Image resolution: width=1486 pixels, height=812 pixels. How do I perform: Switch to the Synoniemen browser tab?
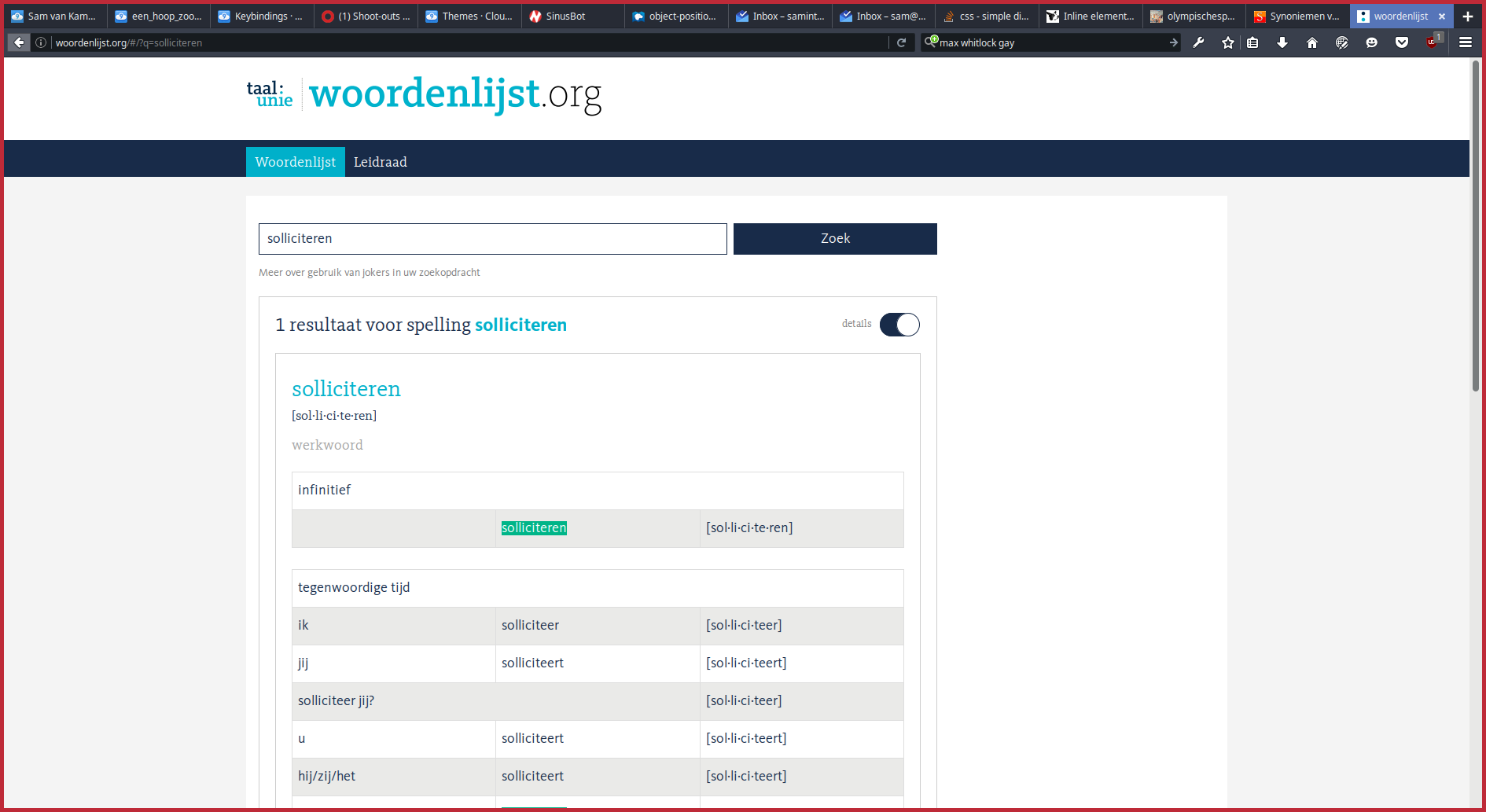pos(1297,16)
